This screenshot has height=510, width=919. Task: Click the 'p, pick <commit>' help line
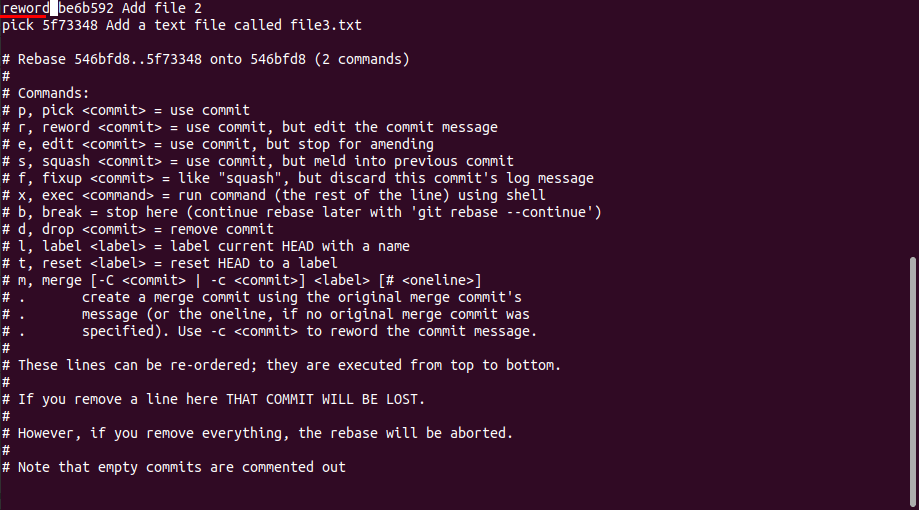126,110
